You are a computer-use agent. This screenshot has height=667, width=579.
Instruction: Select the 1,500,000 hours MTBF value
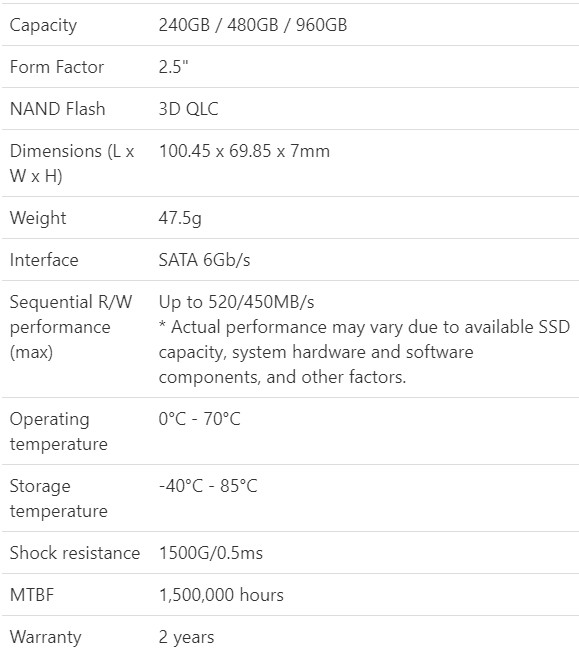(221, 595)
